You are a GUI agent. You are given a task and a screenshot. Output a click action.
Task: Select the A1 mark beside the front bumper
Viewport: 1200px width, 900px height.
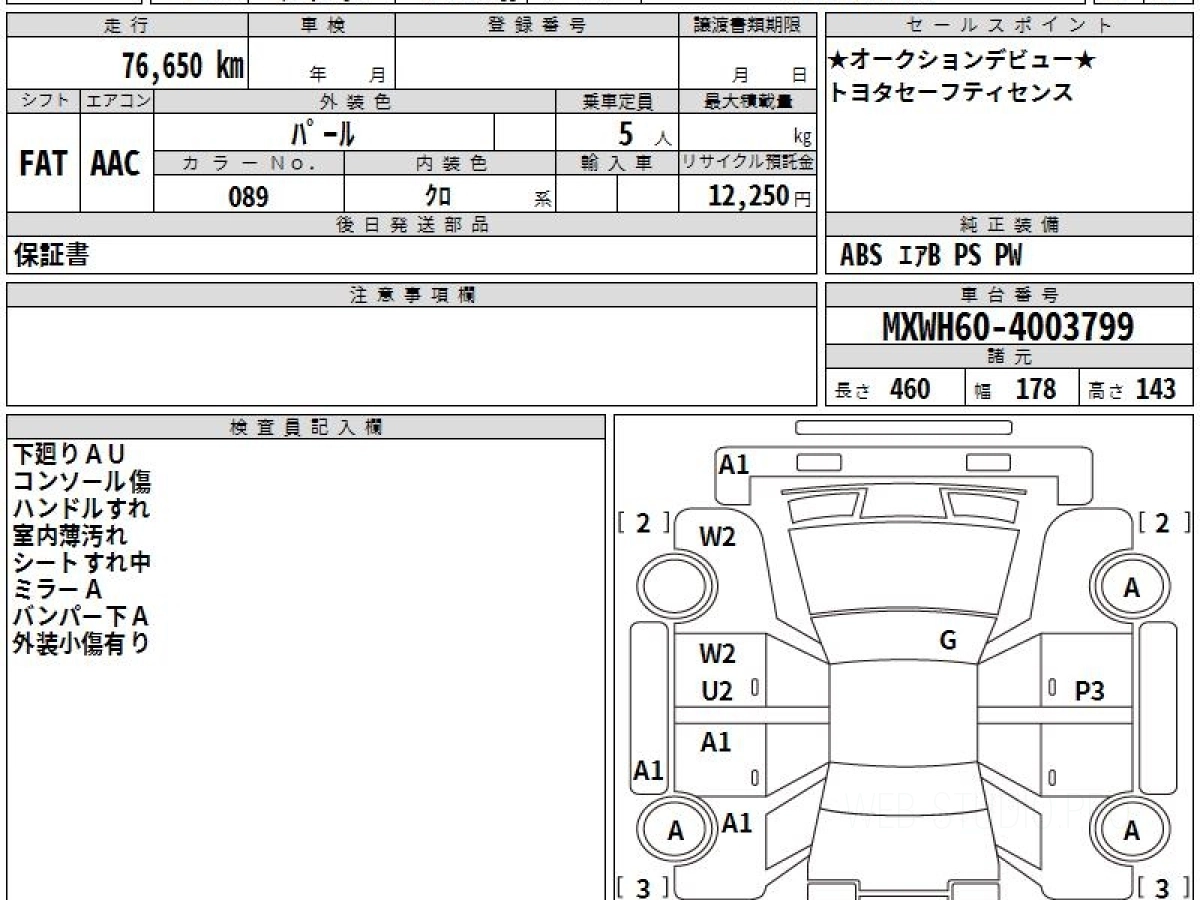pos(734,464)
